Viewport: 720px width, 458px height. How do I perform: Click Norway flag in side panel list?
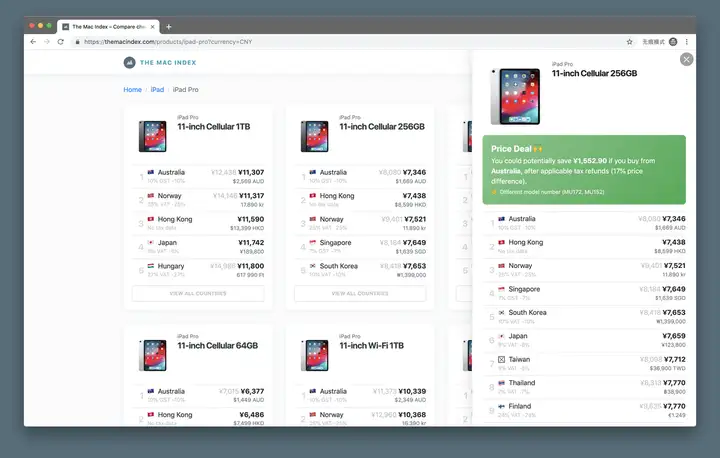coord(501,266)
